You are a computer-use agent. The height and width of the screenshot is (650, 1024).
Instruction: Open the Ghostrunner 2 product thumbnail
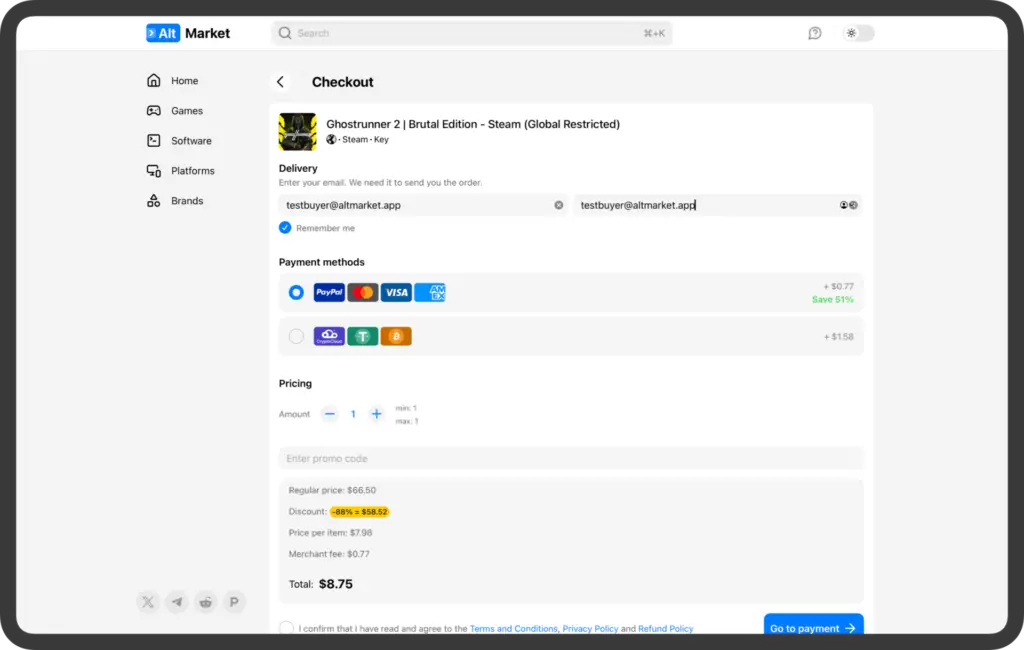coord(297,131)
